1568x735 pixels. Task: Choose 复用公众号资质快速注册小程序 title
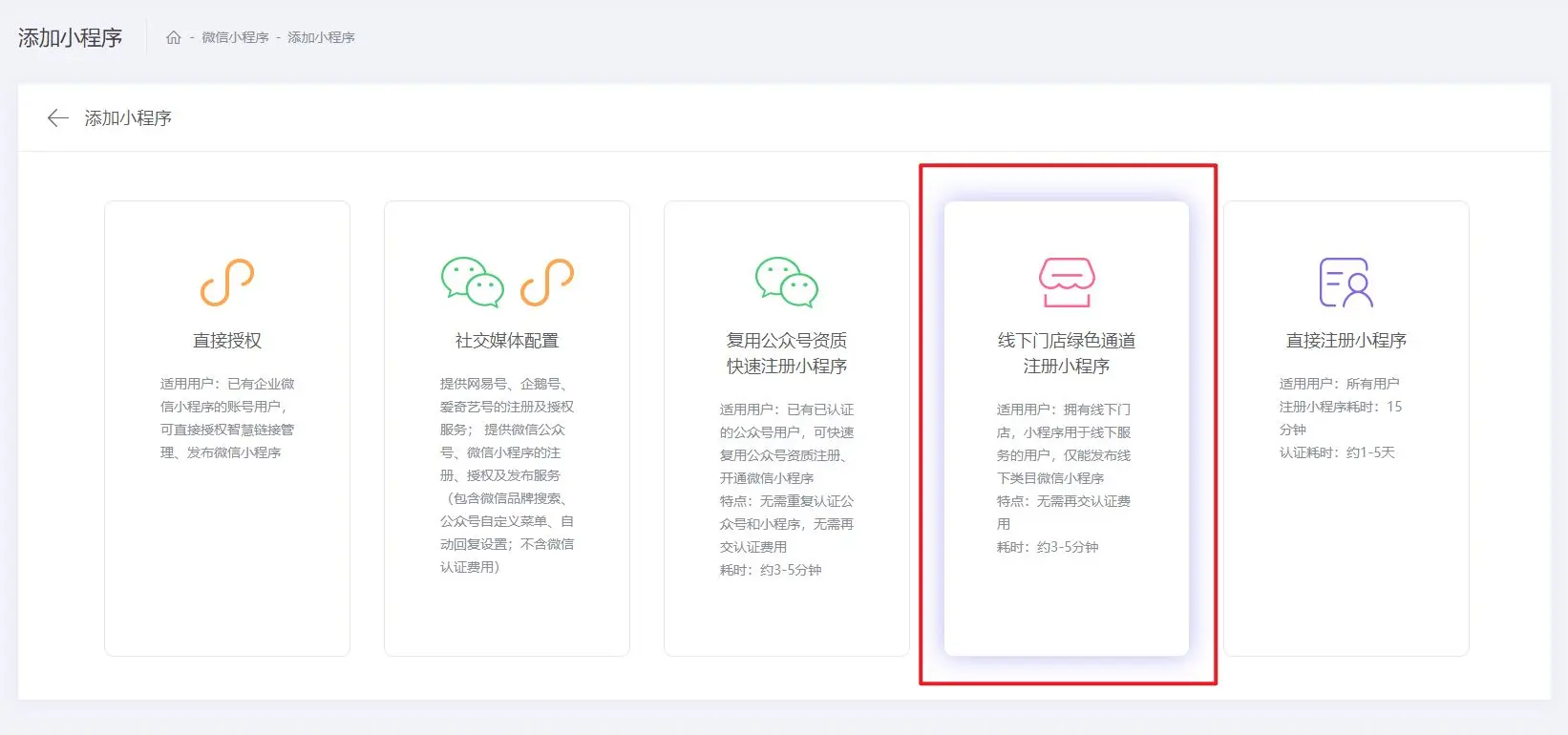(x=786, y=353)
